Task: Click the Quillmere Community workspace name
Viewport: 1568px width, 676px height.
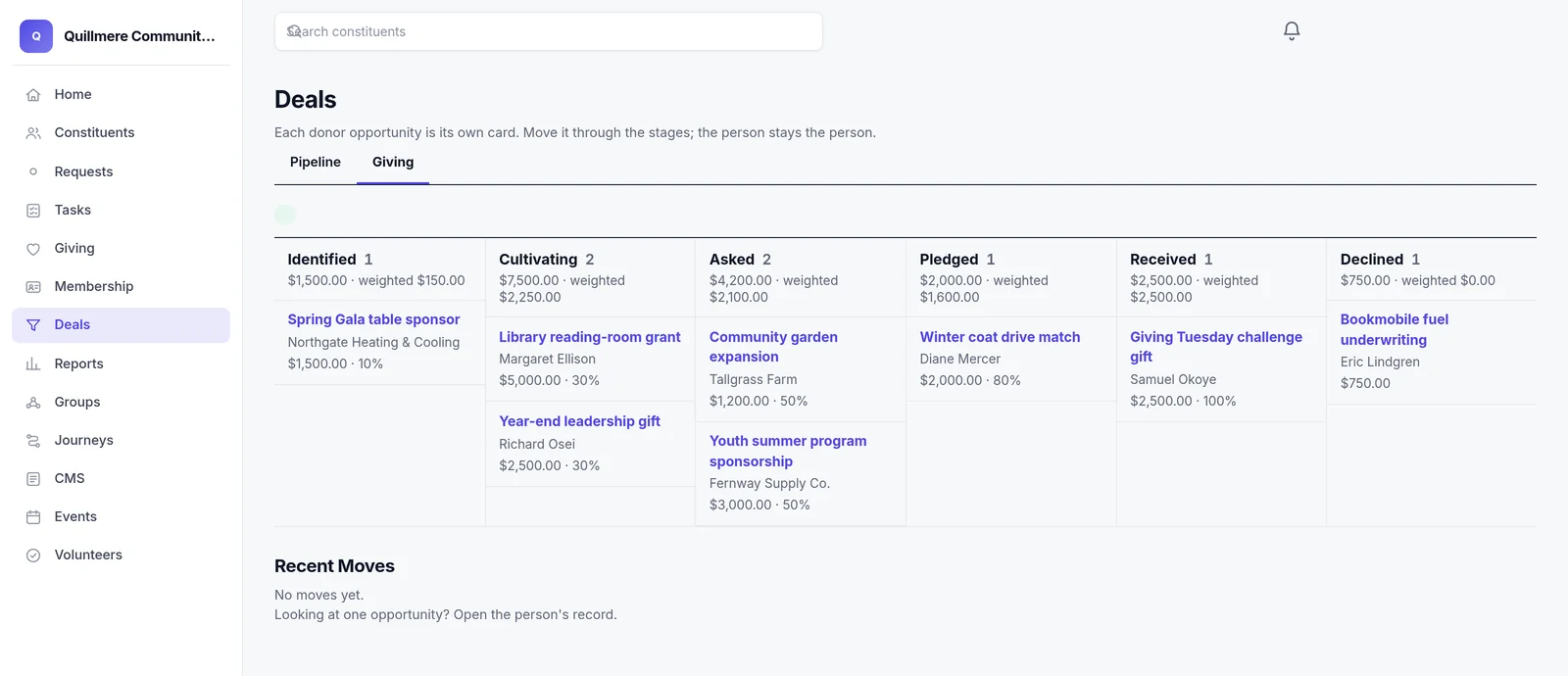Action: 139,36
